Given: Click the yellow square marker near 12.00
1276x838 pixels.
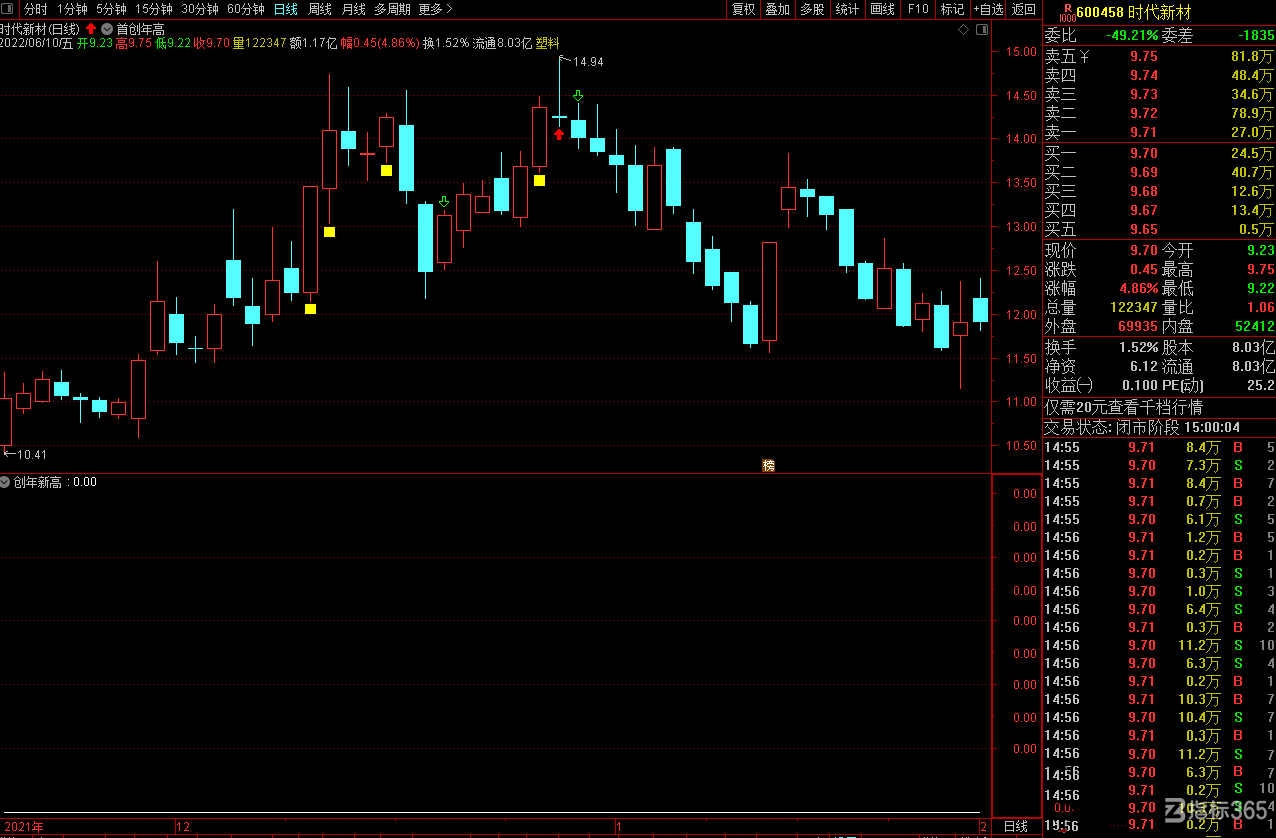Looking at the screenshot, I should click(310, 309).
